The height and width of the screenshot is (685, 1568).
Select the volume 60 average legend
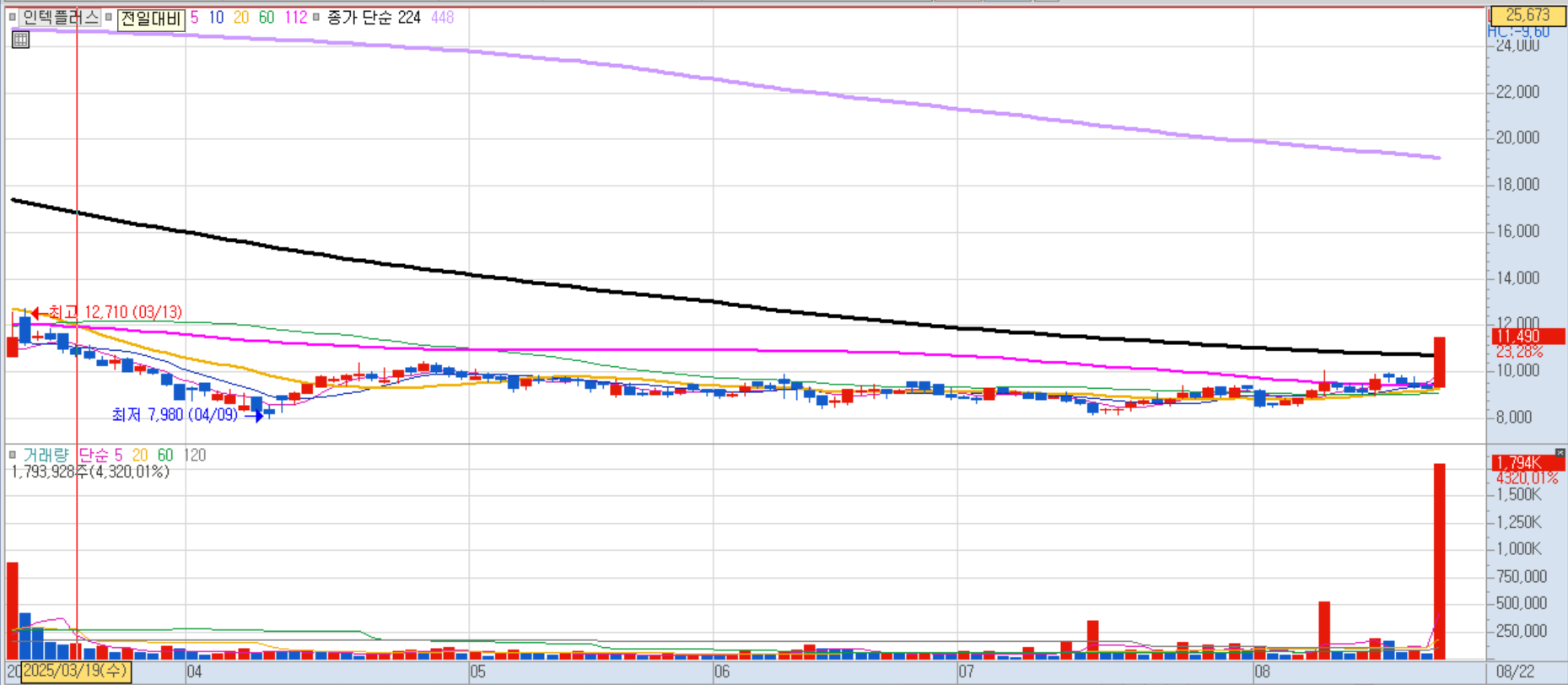(165, 455)
